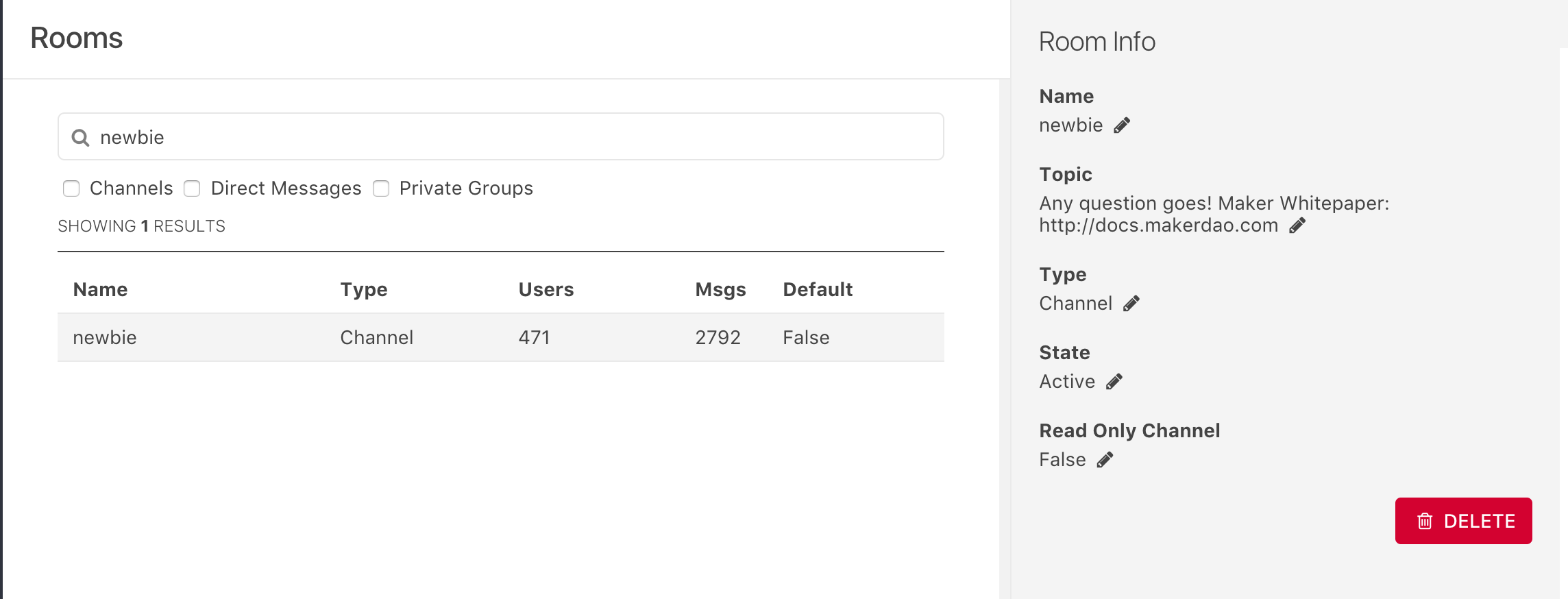Click the Users column header
Image resolution: width=1568 pixels, height=599 pixels.
(546, 289)
